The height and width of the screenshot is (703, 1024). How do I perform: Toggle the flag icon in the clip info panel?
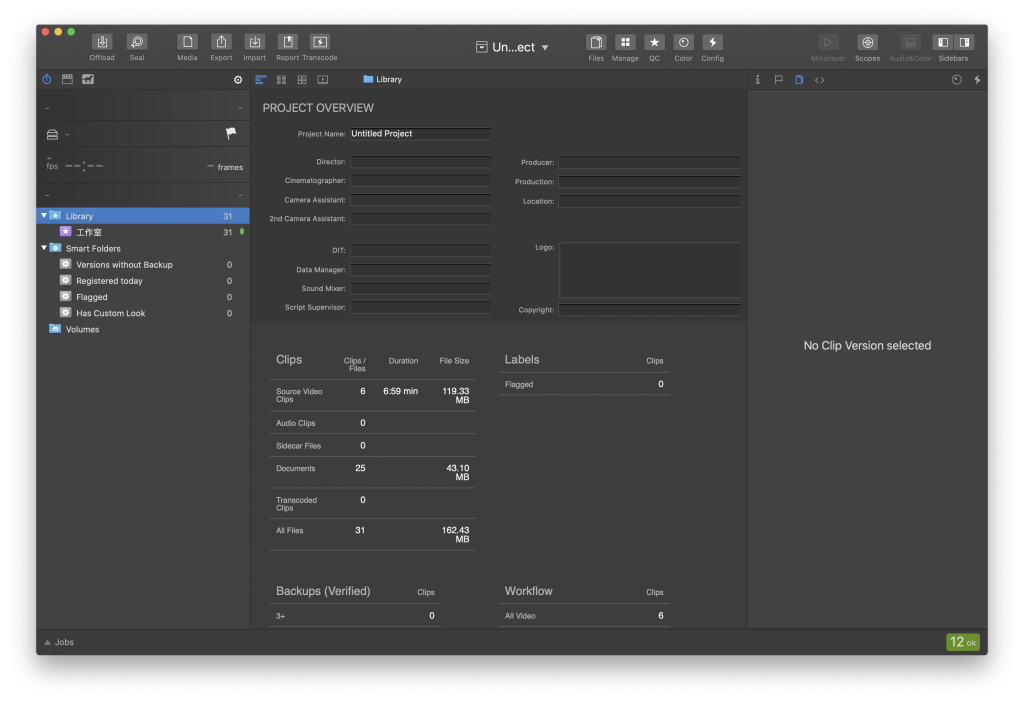click(x=231, y=133)
